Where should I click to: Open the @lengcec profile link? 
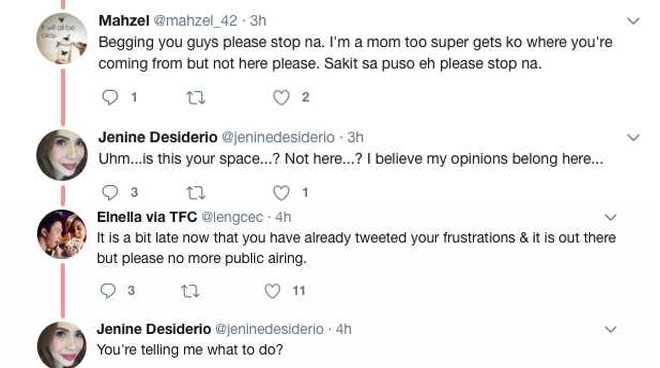(232, 217)
